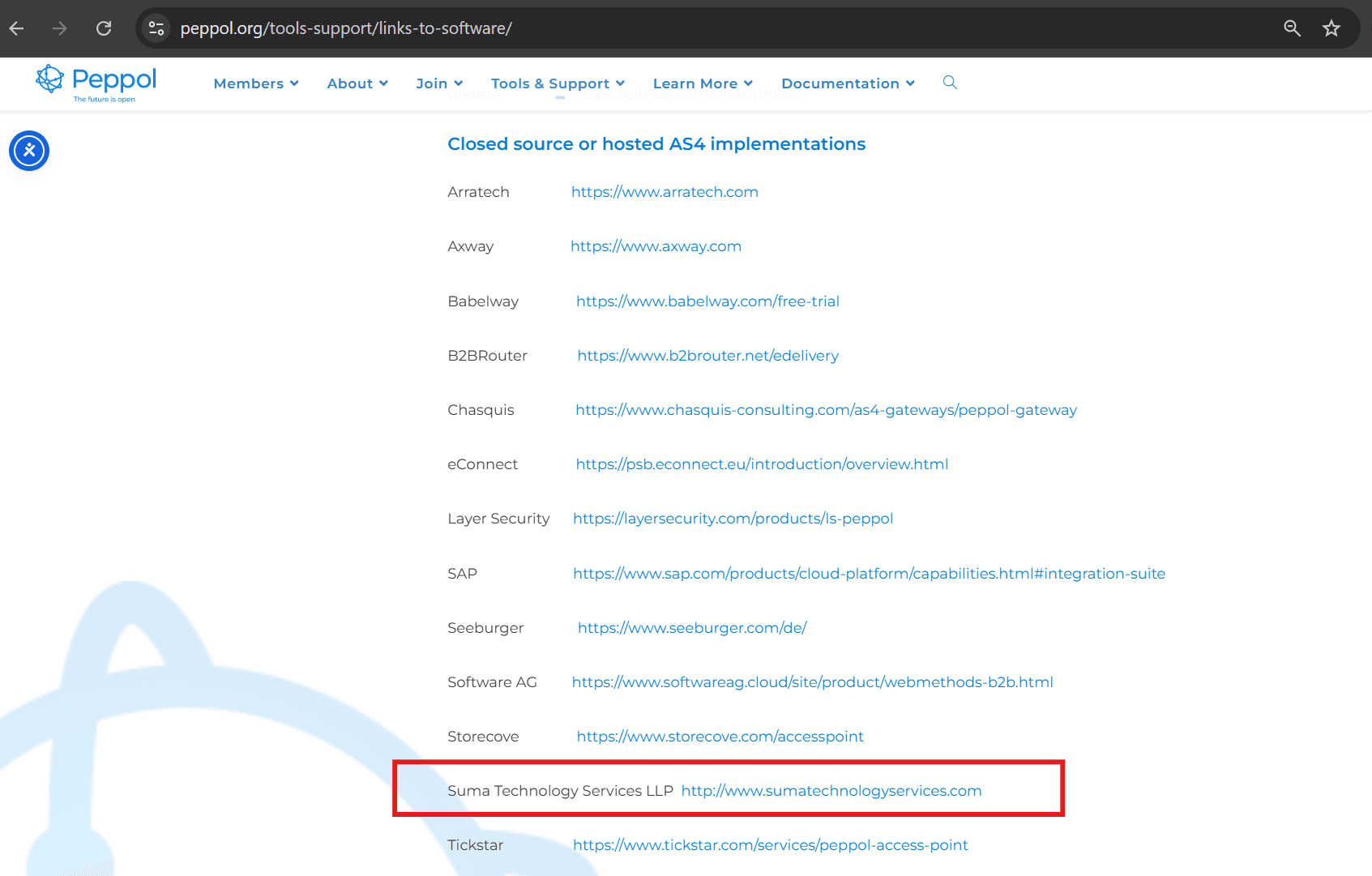The width and height of the screenshot is (1372, 876).
Task: Expand the Members dropdown menu
Action: coord(256,83)
